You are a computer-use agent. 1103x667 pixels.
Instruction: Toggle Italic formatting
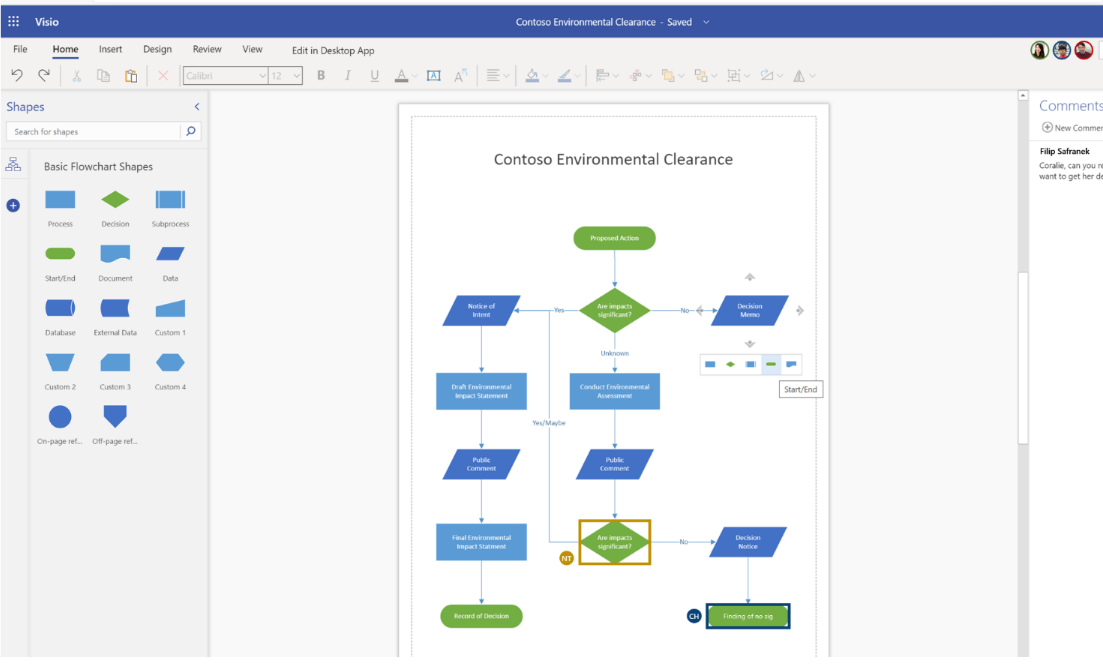pyautogui.click(x=348, y=75)
